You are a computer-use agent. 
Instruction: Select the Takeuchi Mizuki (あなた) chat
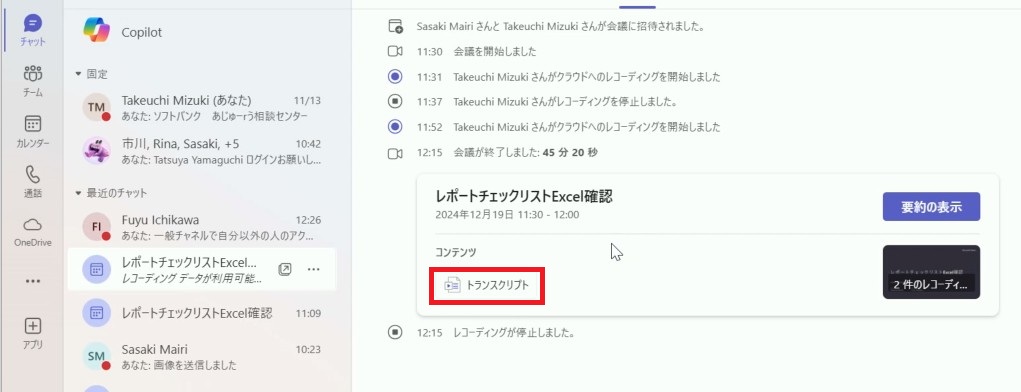[201, 107]
